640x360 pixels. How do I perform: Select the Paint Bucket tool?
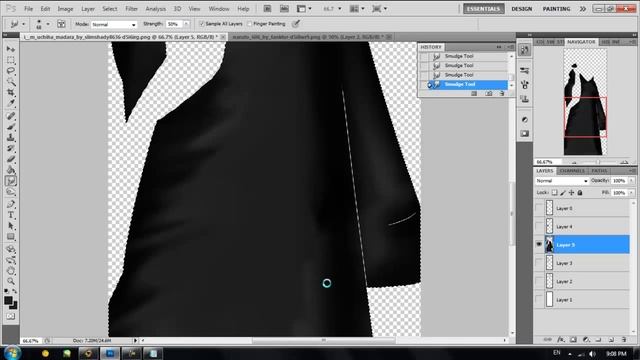11,170
